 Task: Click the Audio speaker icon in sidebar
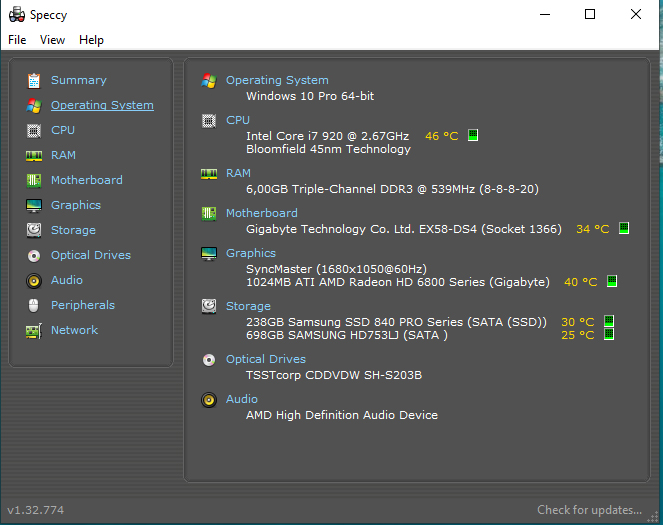[34, 280]
